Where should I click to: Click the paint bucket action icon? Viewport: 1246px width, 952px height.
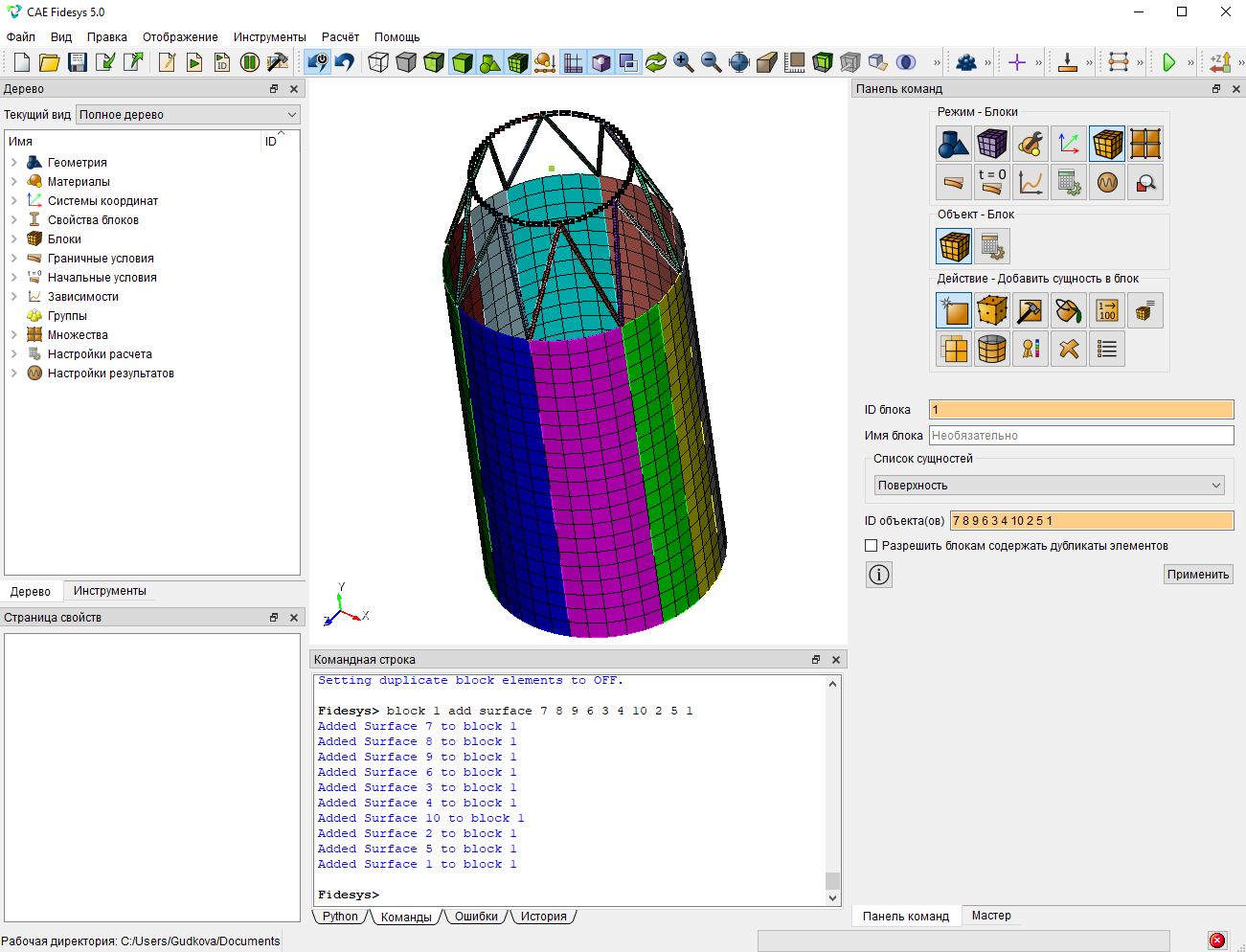tap(1069, 310)
